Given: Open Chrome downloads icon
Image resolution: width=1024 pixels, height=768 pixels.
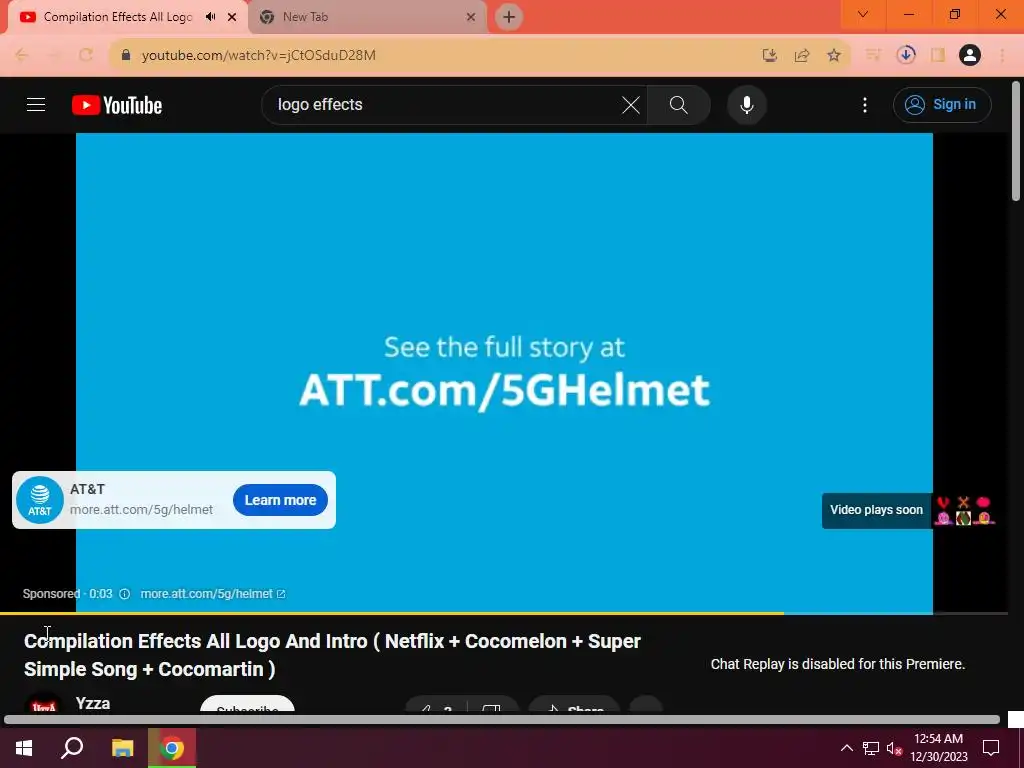Looking at the screenshot, I should click(905, 55).
